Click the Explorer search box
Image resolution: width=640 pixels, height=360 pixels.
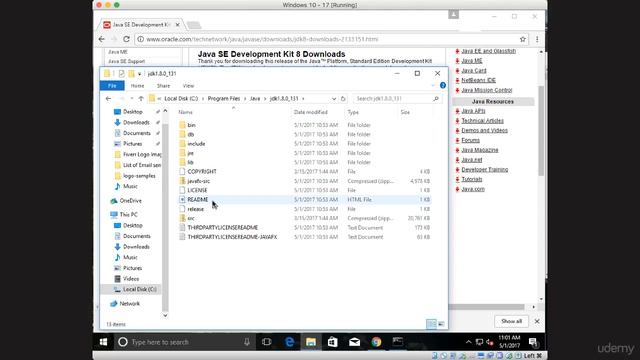tap(397, 99)
